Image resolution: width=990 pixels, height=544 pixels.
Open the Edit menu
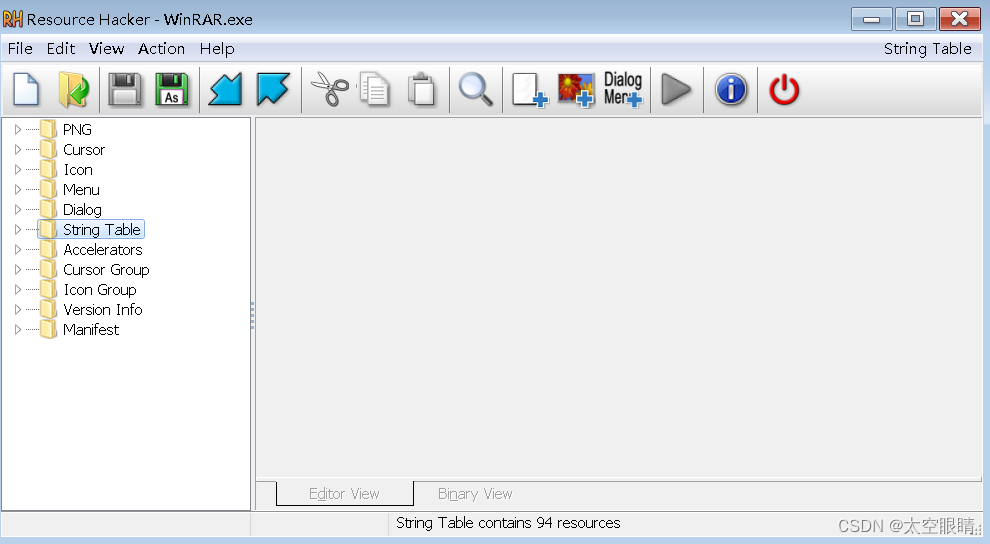(61, 49)
